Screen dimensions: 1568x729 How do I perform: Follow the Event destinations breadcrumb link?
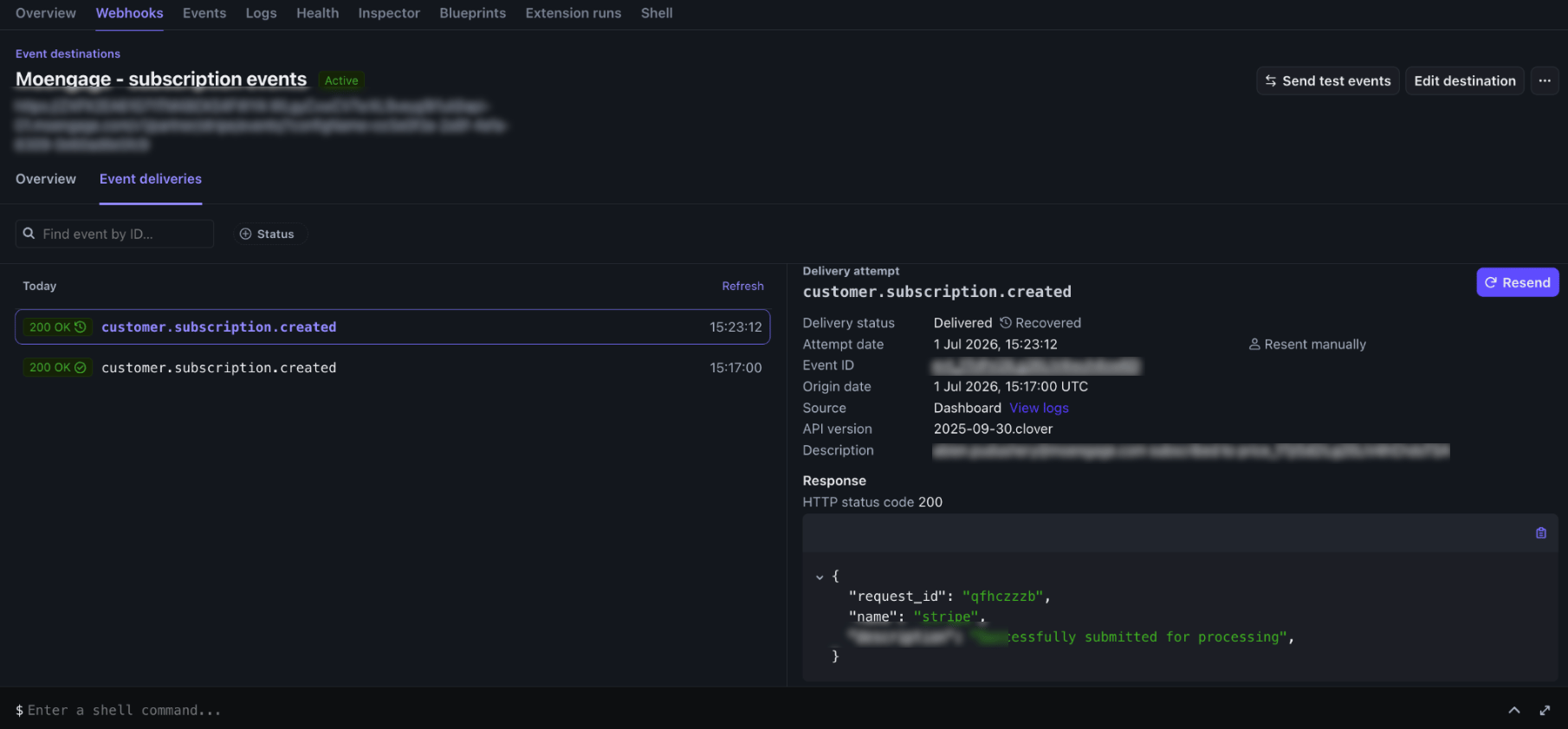(68, 54)
